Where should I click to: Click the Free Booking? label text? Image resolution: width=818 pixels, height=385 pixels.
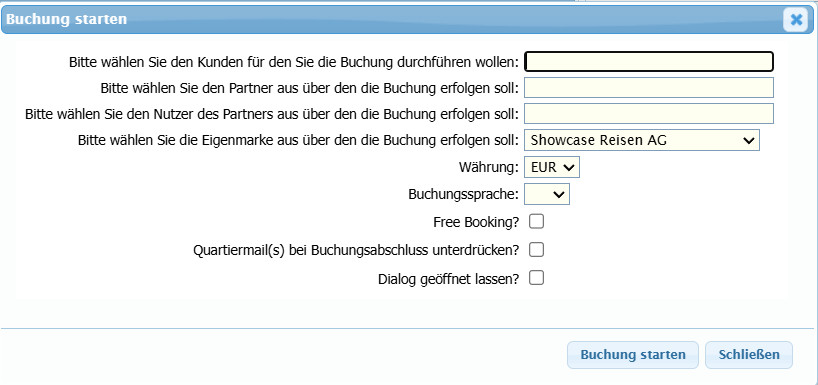pos(476,222)
